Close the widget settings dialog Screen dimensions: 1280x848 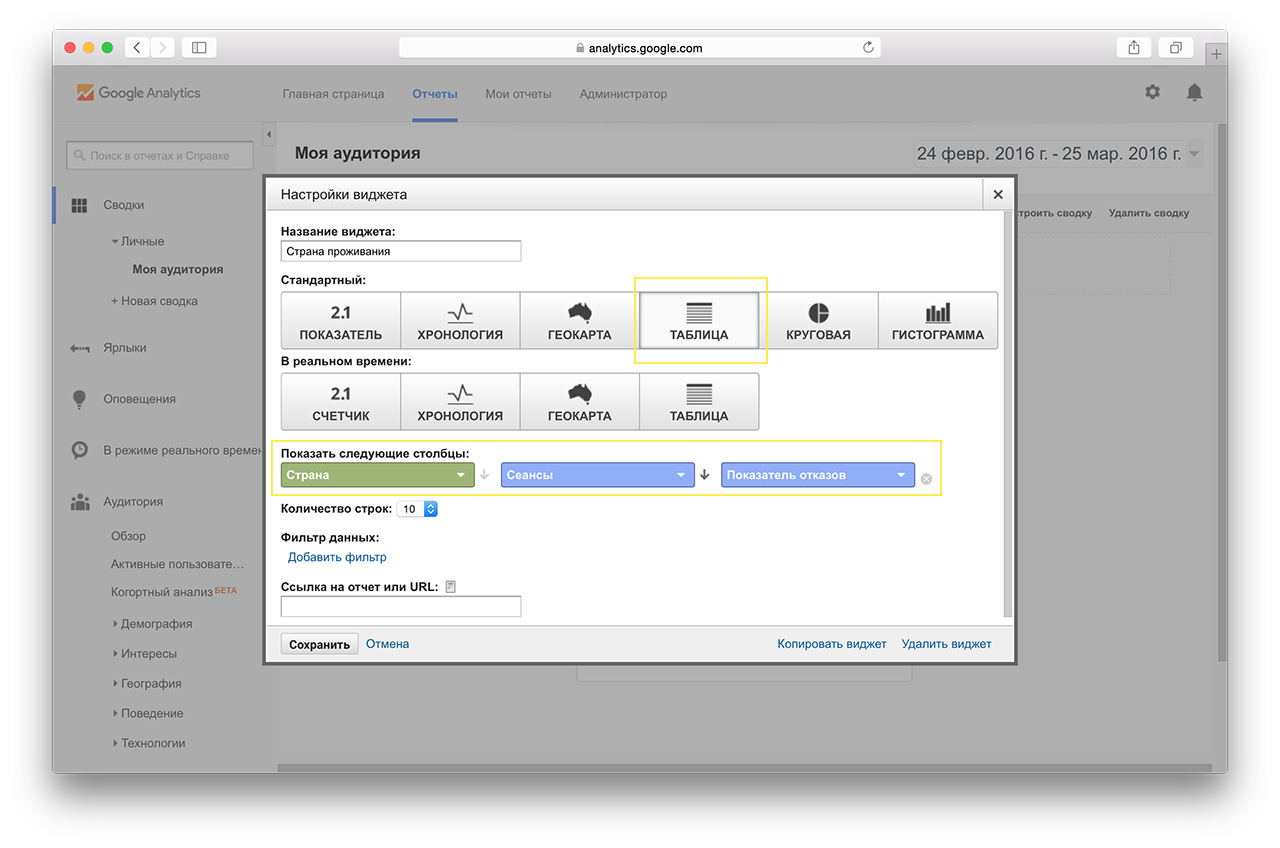click(x=997, y=195)
